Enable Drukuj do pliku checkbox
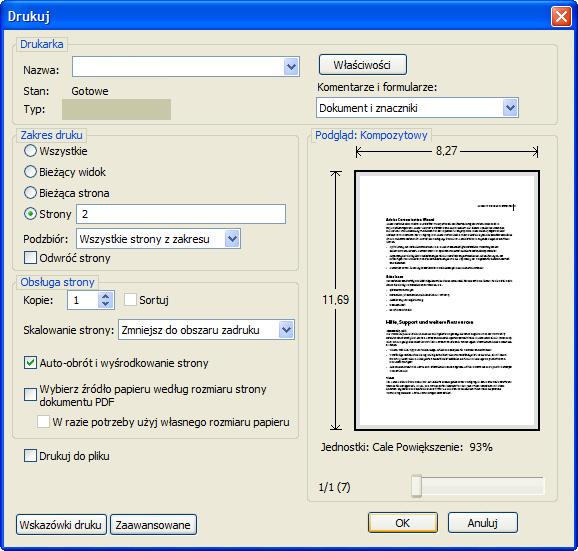Viewport: 578px width, 551px height. pyautogui.click(x=30, y=456)
